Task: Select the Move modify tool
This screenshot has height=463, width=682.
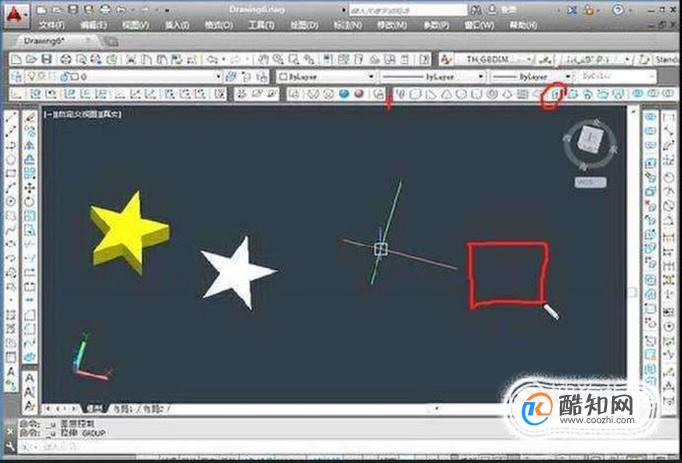Action: pos(30,188)
